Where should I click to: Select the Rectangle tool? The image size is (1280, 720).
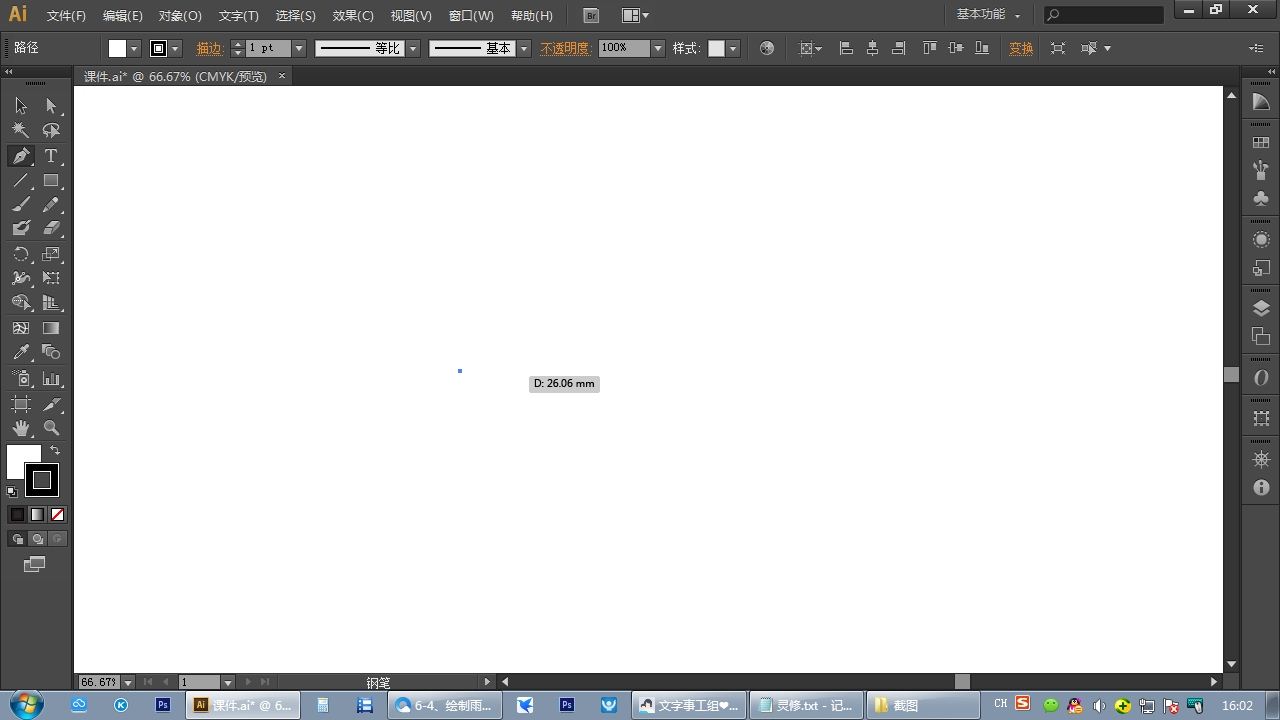click(51, 181)
